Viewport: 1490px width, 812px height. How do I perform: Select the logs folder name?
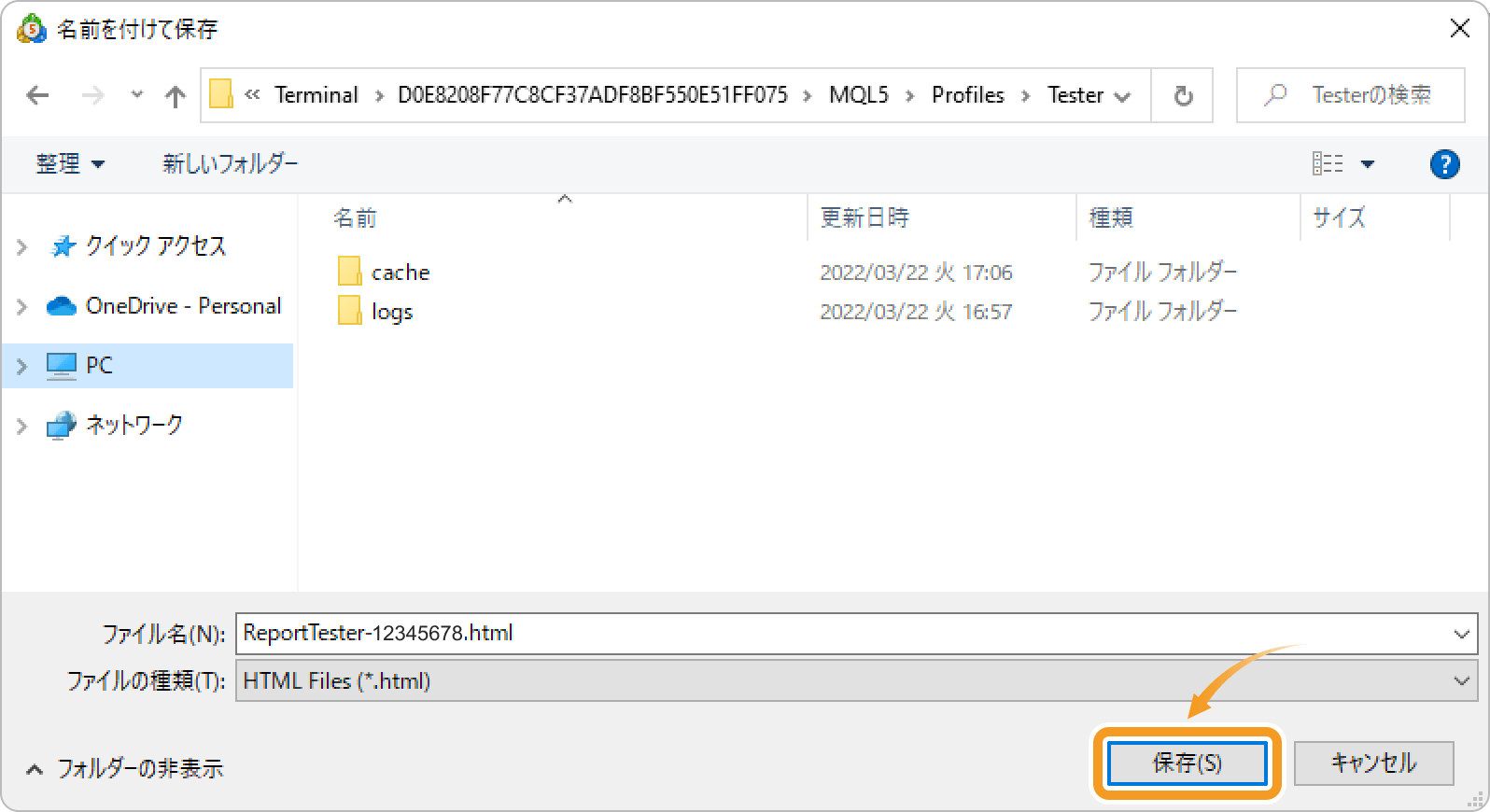coord(392,312)
